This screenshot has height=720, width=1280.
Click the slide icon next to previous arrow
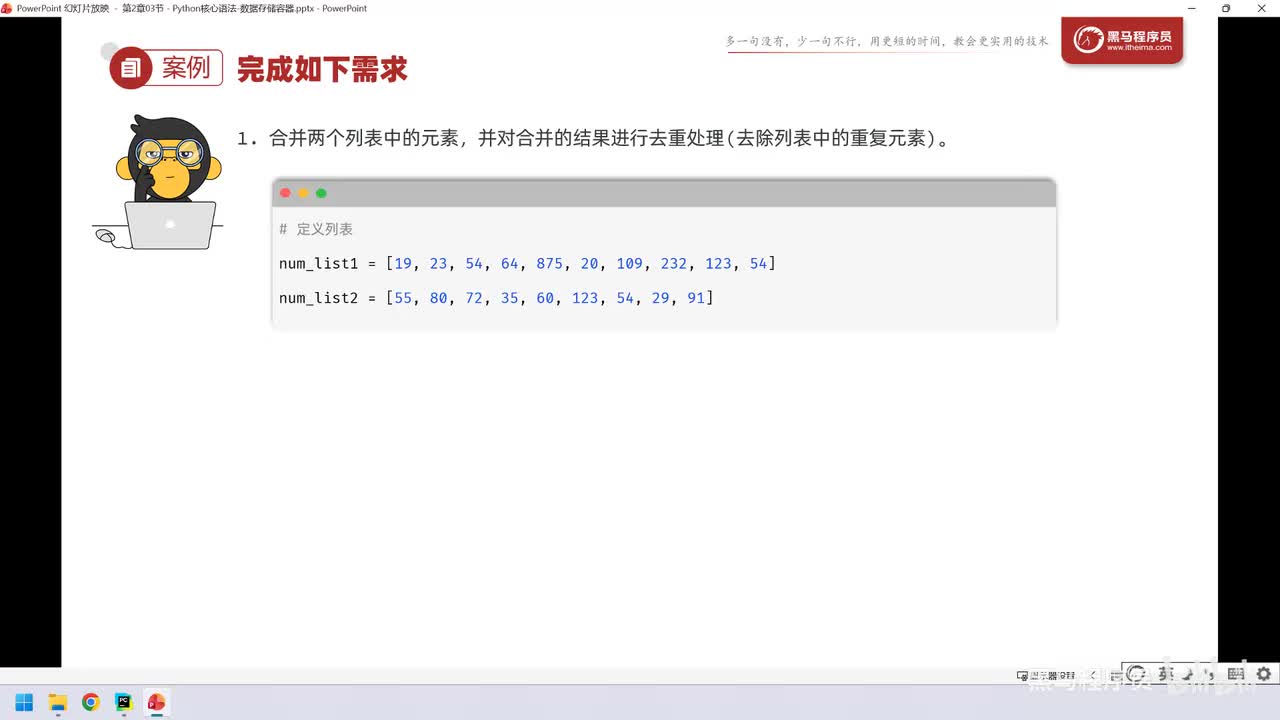(x=1115, y=675)
